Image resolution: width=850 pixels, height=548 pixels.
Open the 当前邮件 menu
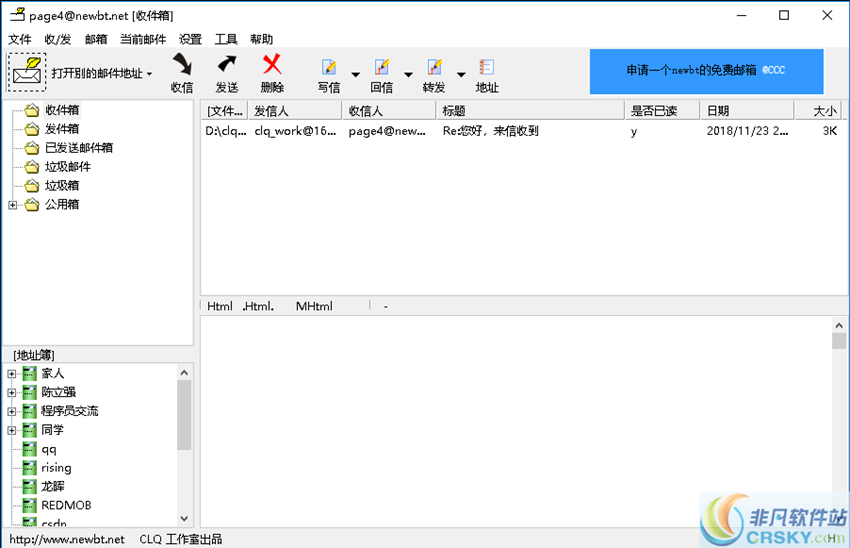[143, 39]
